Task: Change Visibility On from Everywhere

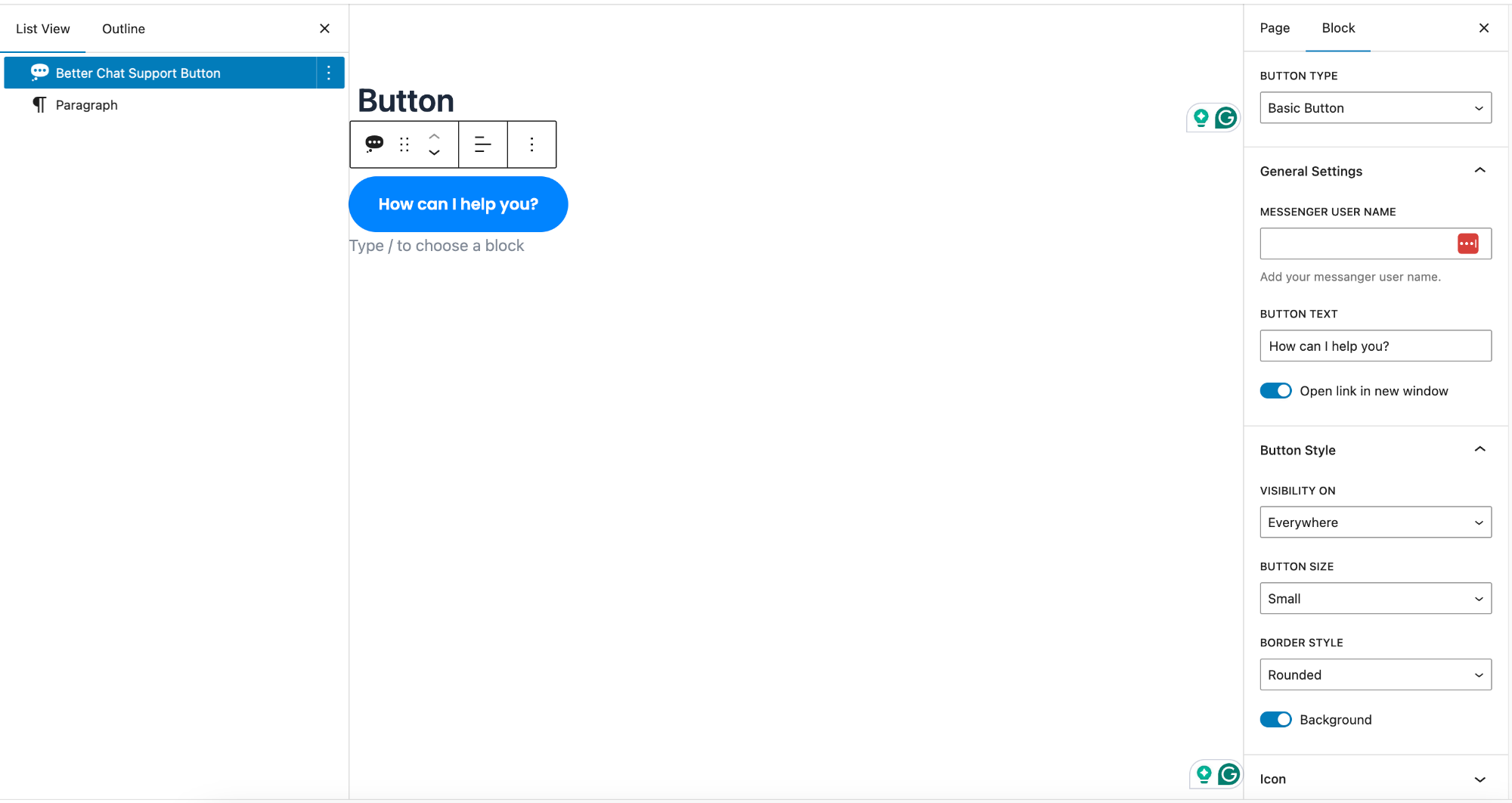Action: coord(1375,522)
